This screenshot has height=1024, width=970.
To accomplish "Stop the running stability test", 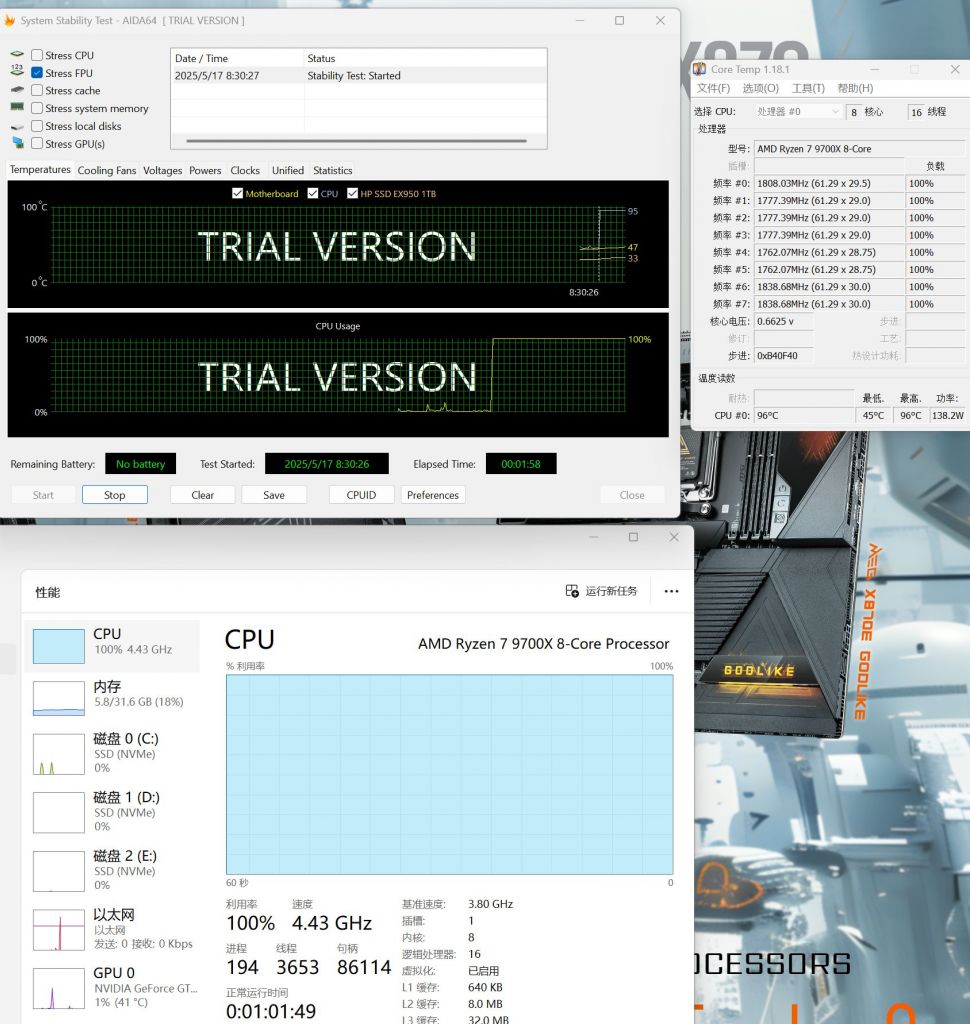I will [115, 495].
